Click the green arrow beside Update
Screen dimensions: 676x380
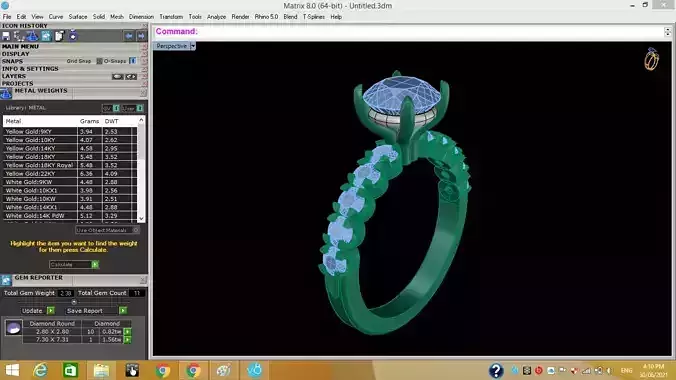[51, 311]
